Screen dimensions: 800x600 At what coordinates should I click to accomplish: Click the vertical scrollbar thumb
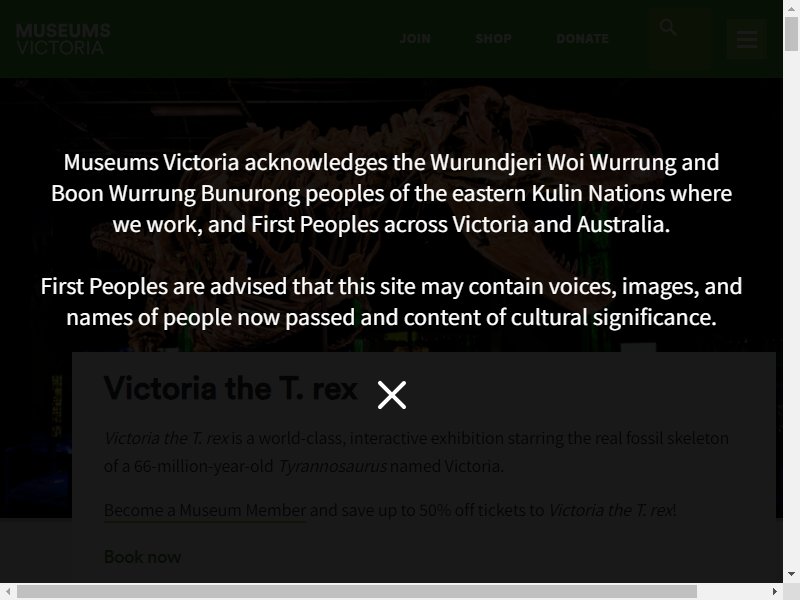point(791,34)
